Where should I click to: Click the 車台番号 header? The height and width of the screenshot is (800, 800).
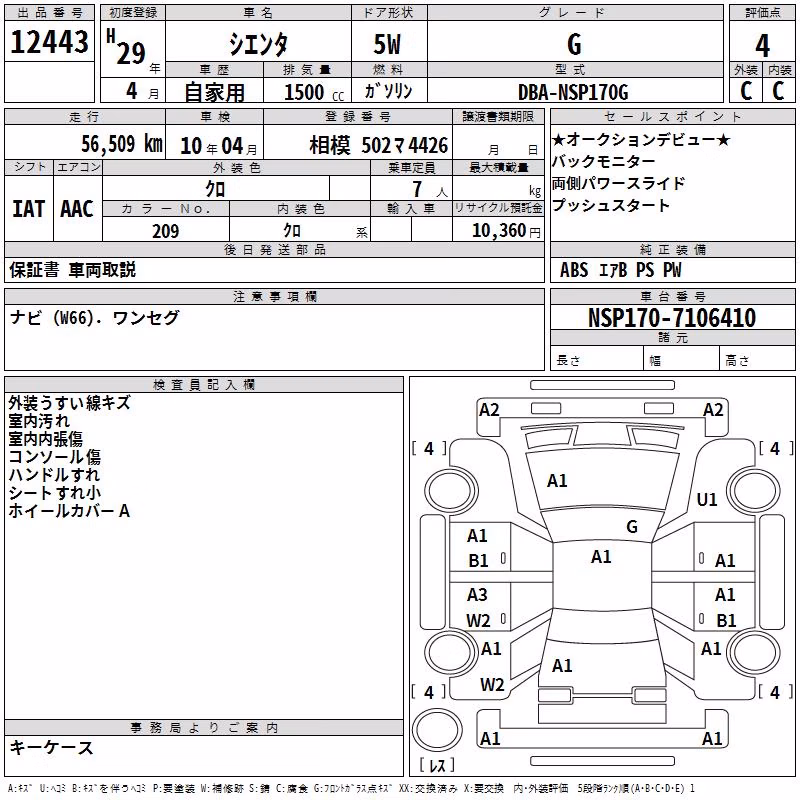(672, 296)
